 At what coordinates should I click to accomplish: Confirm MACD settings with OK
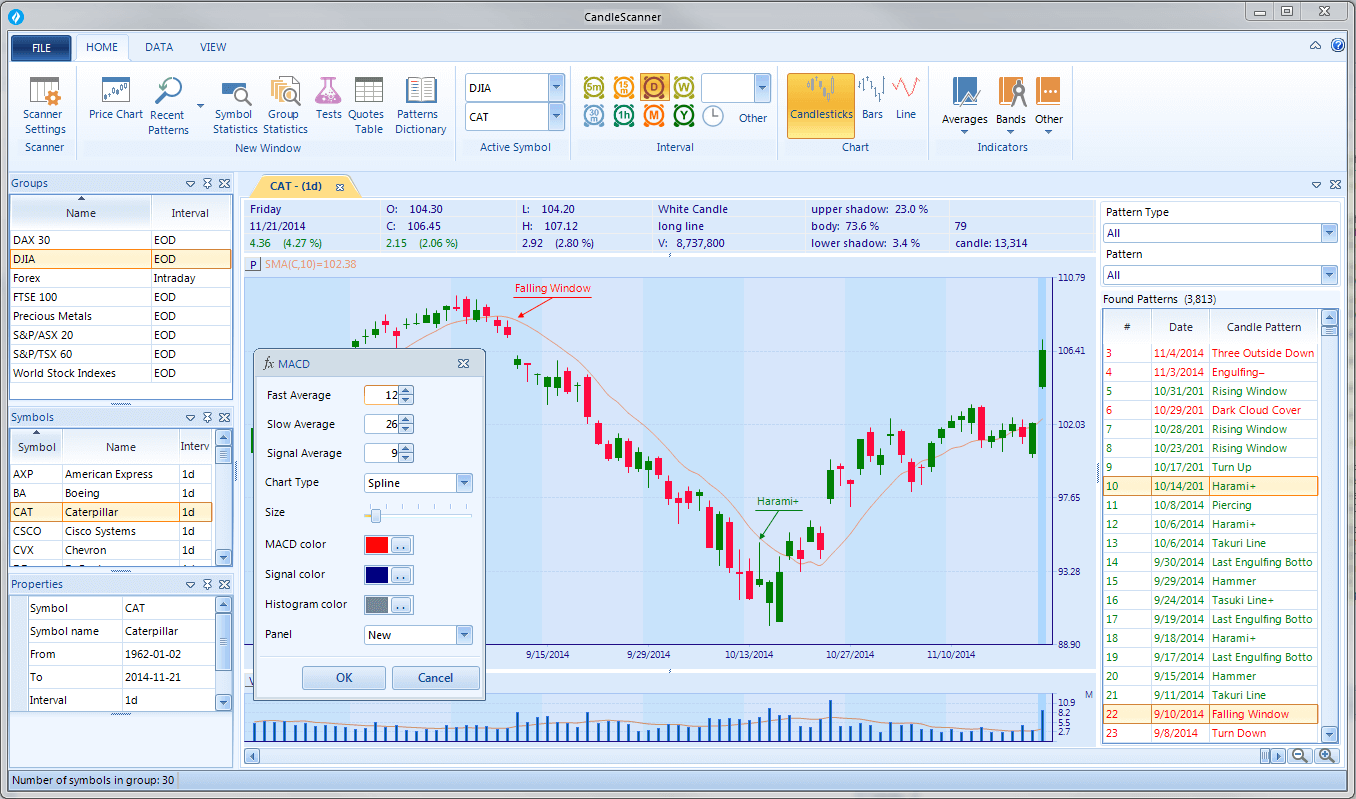click(343, 677)
